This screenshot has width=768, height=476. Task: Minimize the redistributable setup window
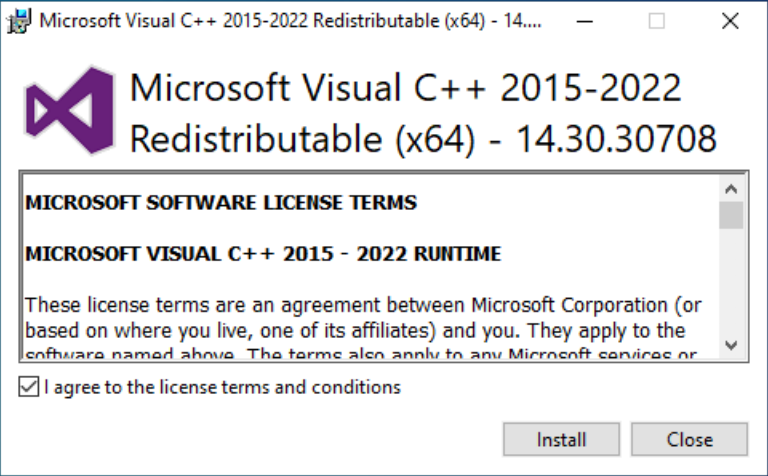(584, 21)
